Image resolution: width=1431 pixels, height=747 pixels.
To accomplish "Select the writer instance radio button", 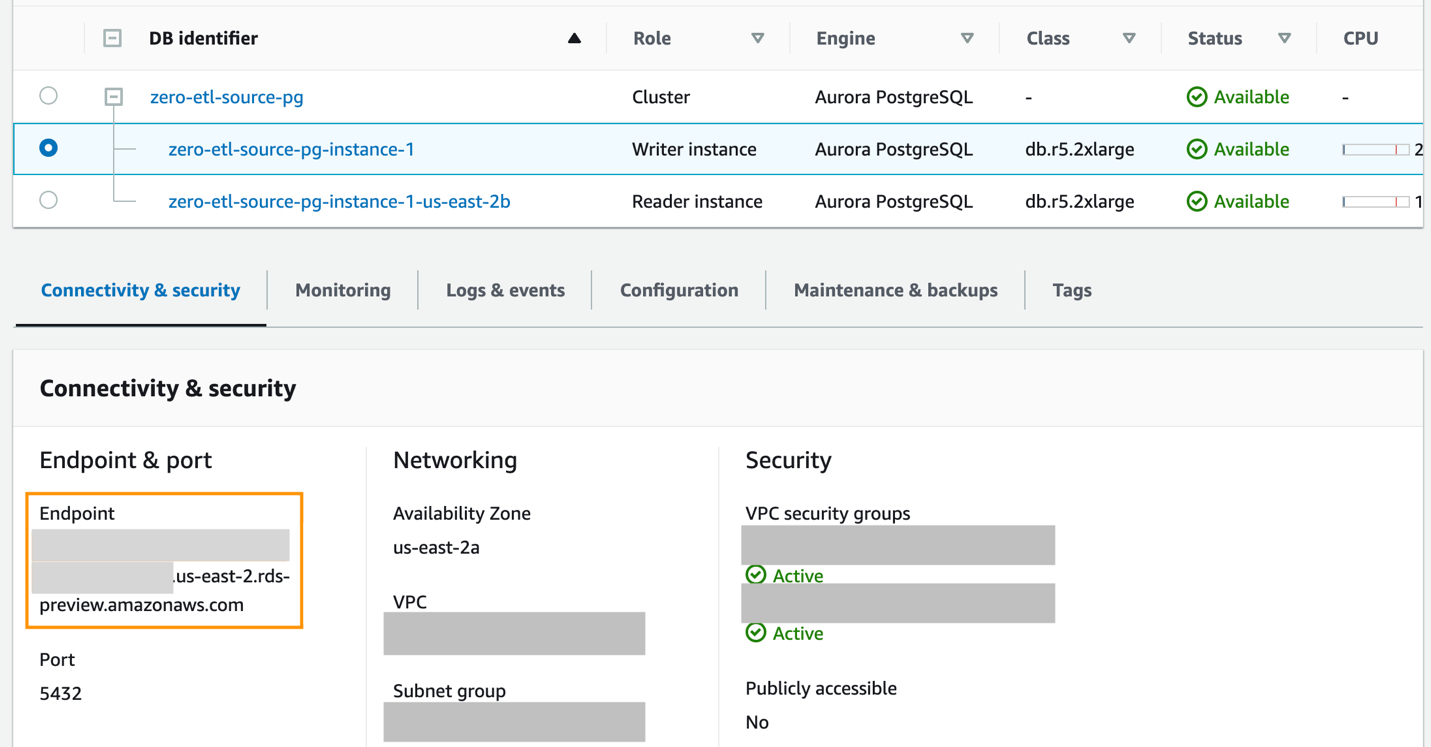I will 48,148.
